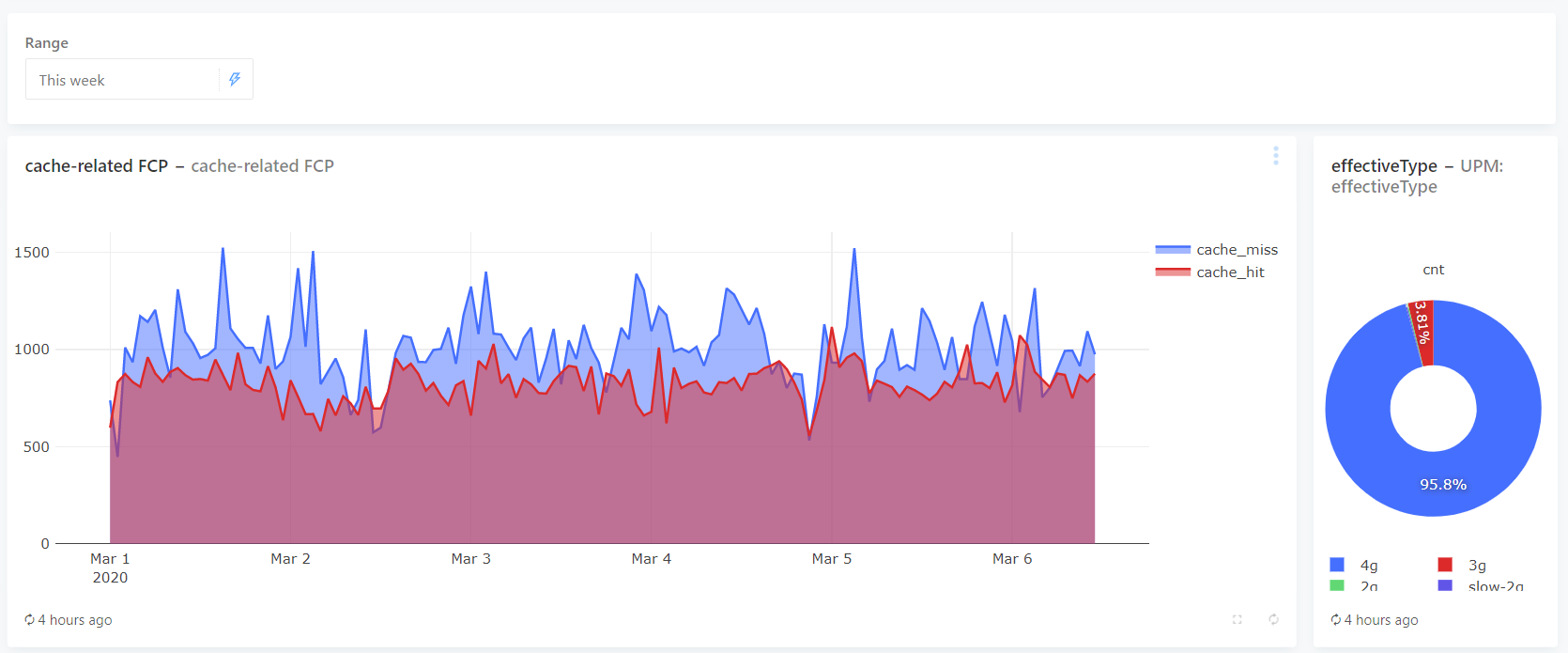Click the "1000" y-axis label
The height and width of the screenshot is (653, 1568).
(x=32, y=350)
